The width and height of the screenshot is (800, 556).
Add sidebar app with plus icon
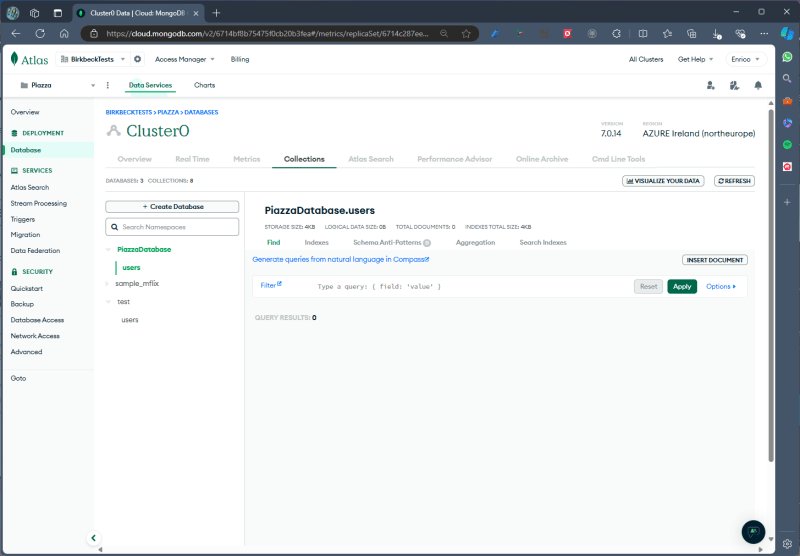[787, 203]
